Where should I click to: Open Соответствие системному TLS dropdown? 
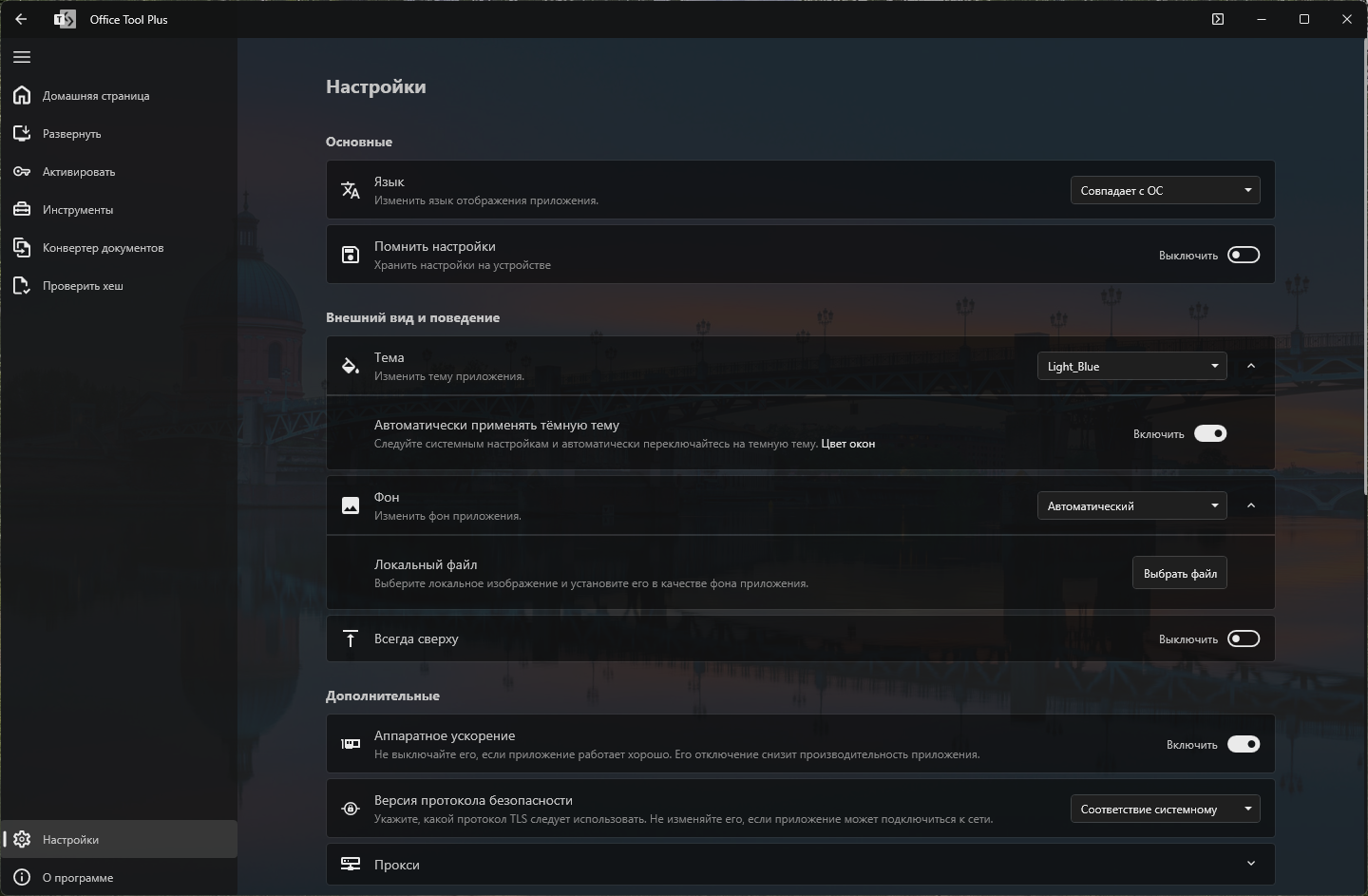[x=1166, y=809]
